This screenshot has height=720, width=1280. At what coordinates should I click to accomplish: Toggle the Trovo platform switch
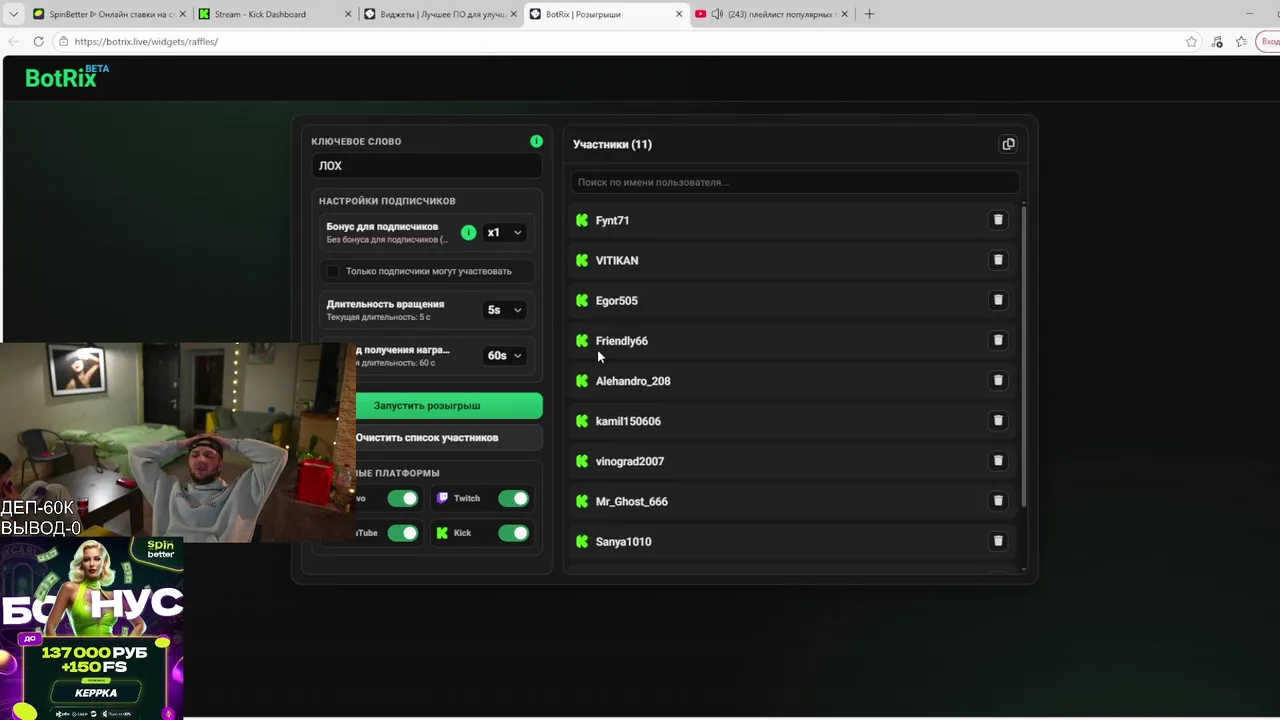point(403,498)
